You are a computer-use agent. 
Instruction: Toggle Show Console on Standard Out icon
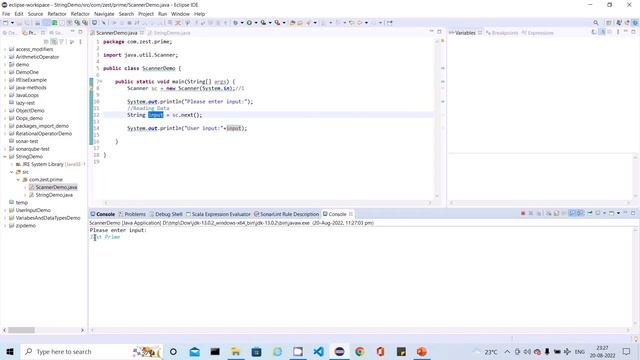tap(572, 213)
